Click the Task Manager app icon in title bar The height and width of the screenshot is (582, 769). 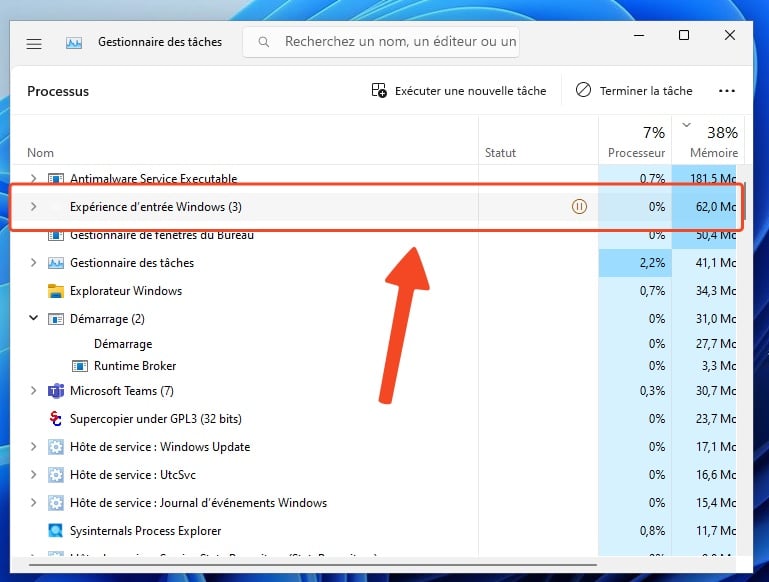(74, 43)
